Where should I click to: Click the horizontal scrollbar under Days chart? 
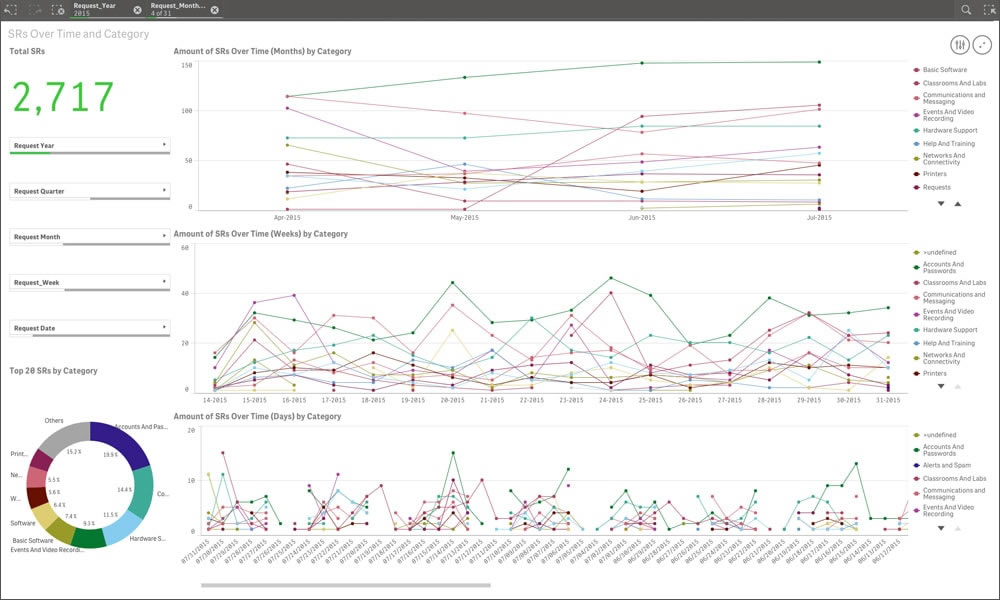346,585
